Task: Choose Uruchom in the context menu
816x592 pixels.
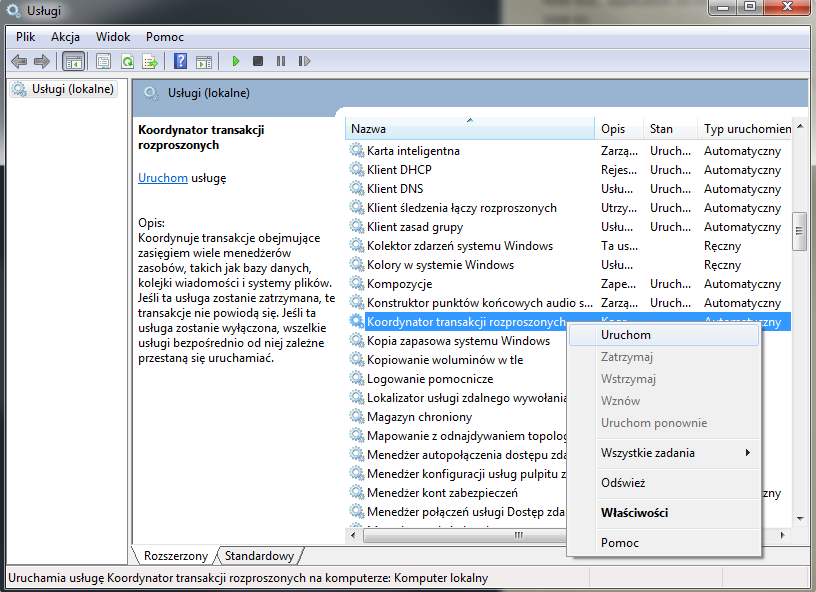Action: coord(664,335)
